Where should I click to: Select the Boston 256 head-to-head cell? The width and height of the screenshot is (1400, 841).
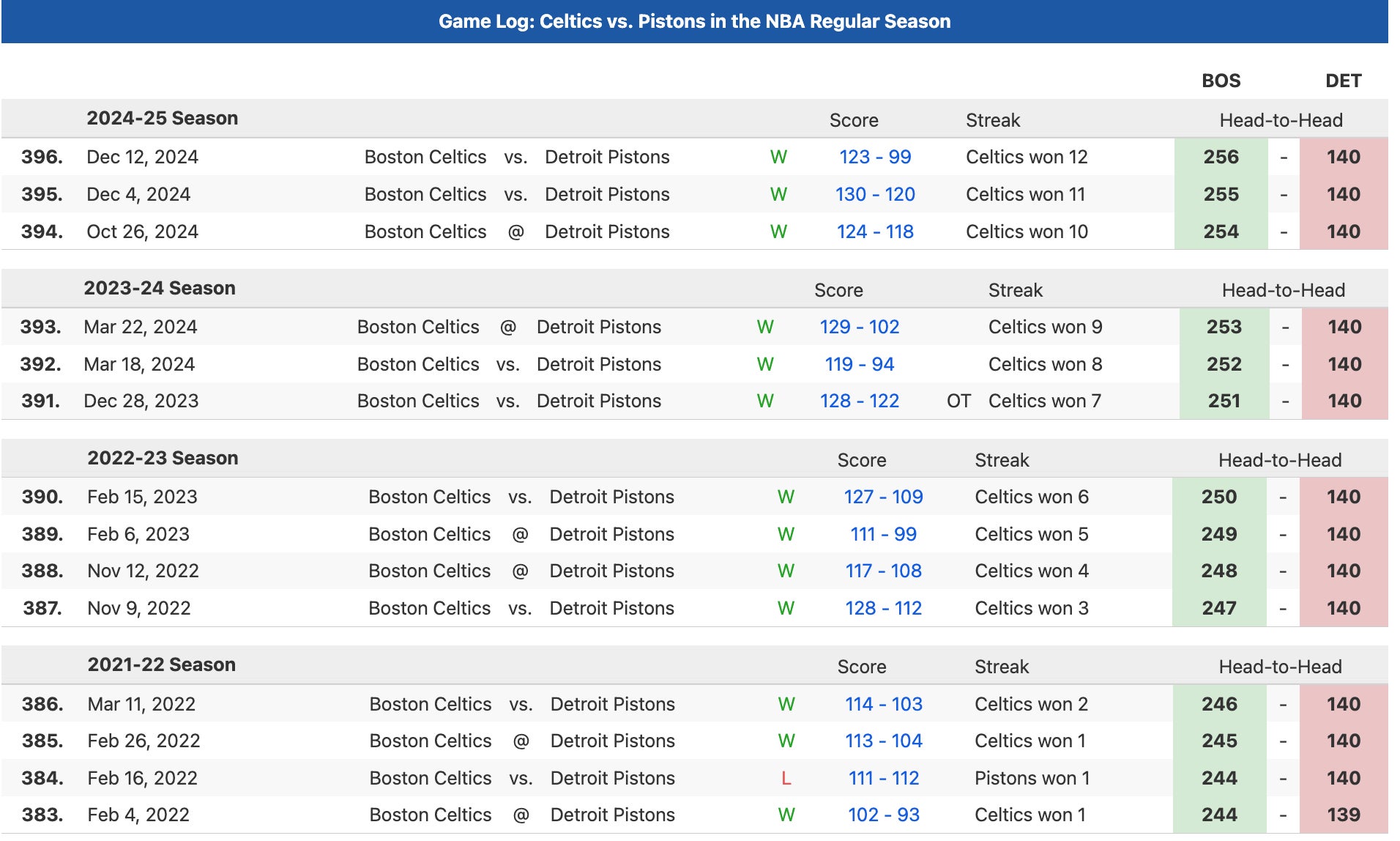(x=1221, y=157)
